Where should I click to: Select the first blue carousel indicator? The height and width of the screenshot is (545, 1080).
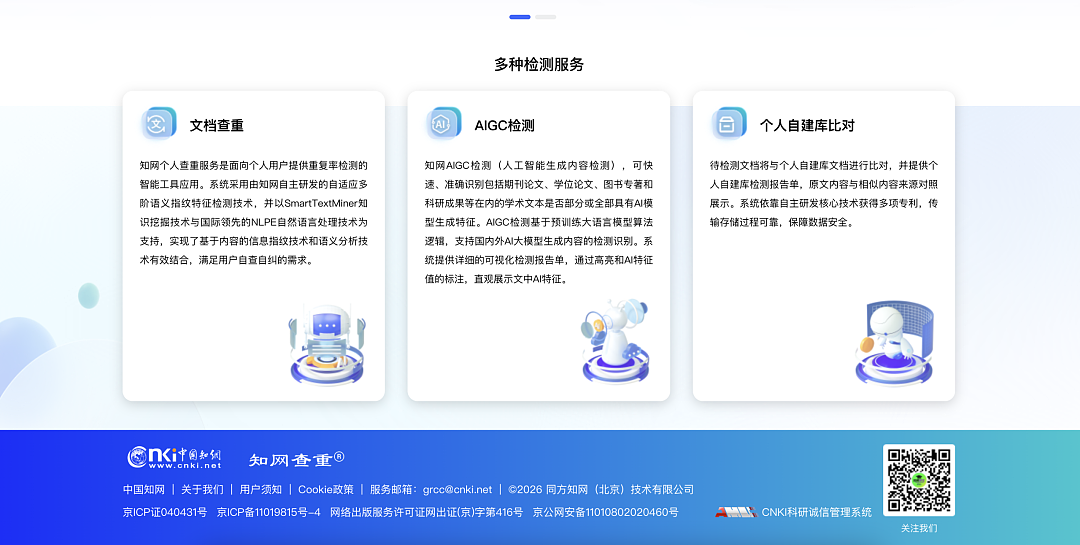pos(520,17)
